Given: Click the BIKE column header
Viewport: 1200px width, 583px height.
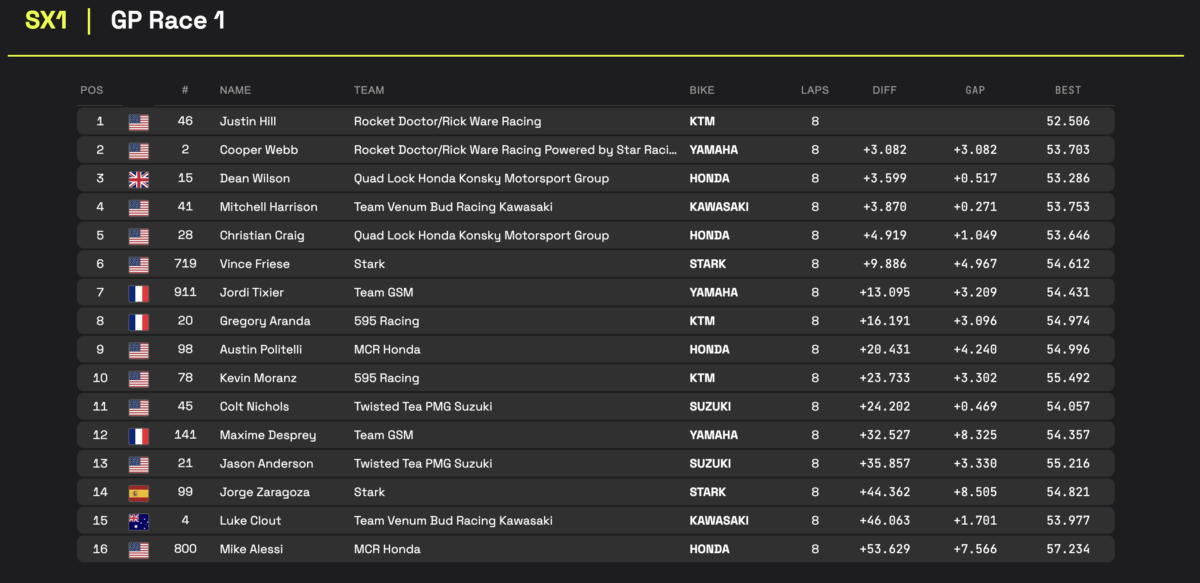Looking at the screenshot, I should click(702, 90).
